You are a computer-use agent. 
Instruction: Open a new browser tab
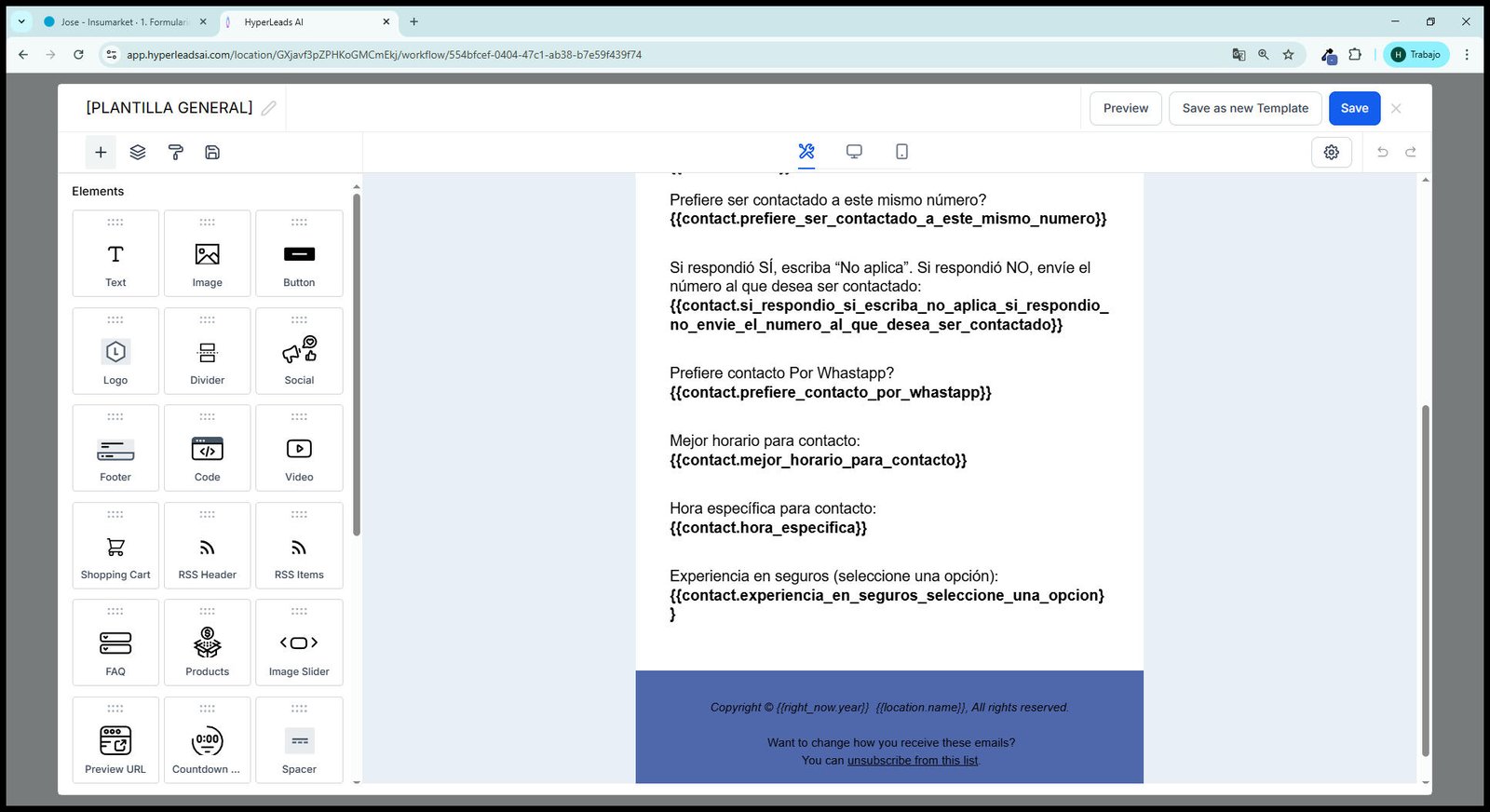coord(414,21)
